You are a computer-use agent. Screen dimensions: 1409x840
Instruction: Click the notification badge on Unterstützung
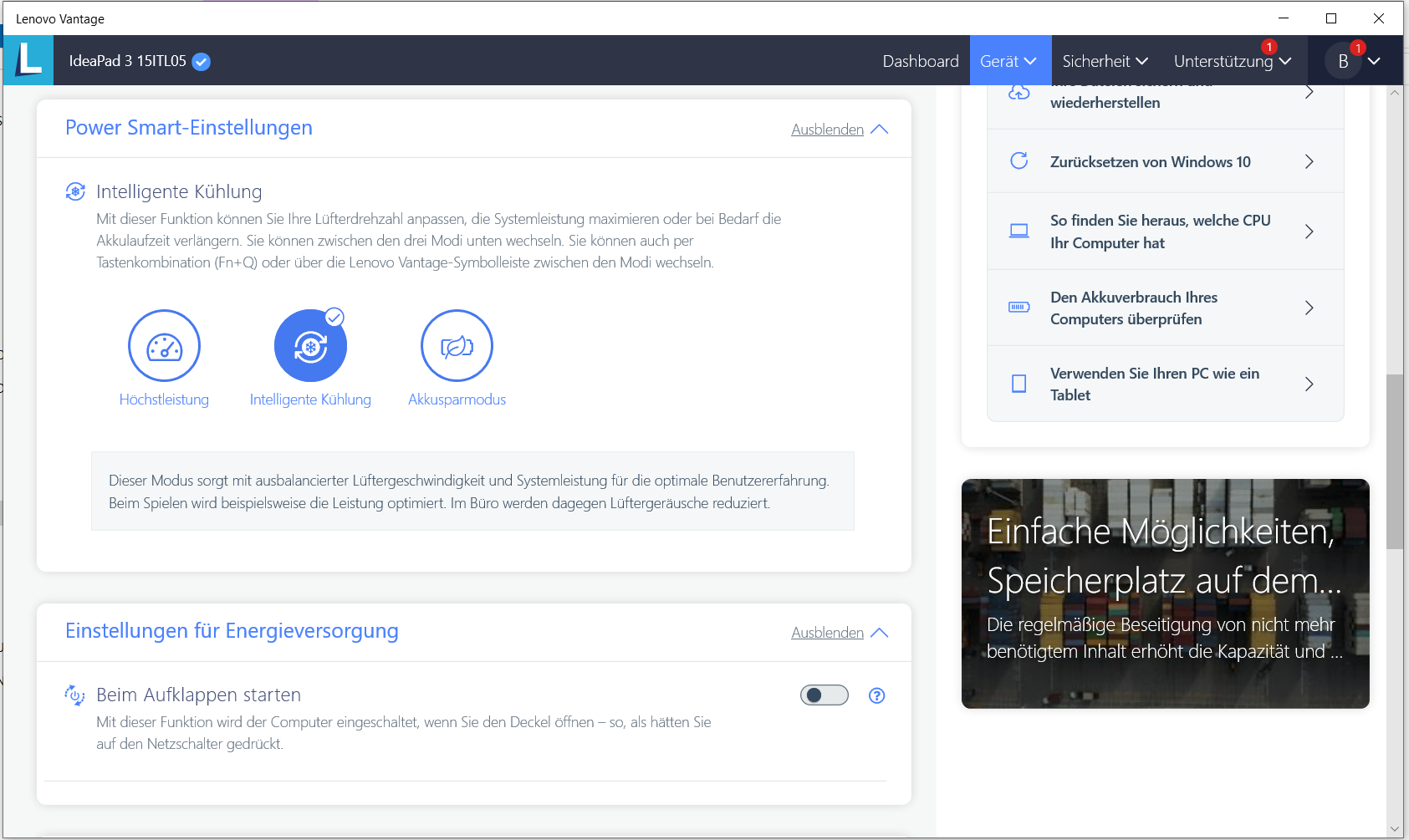coord(1269,47)
